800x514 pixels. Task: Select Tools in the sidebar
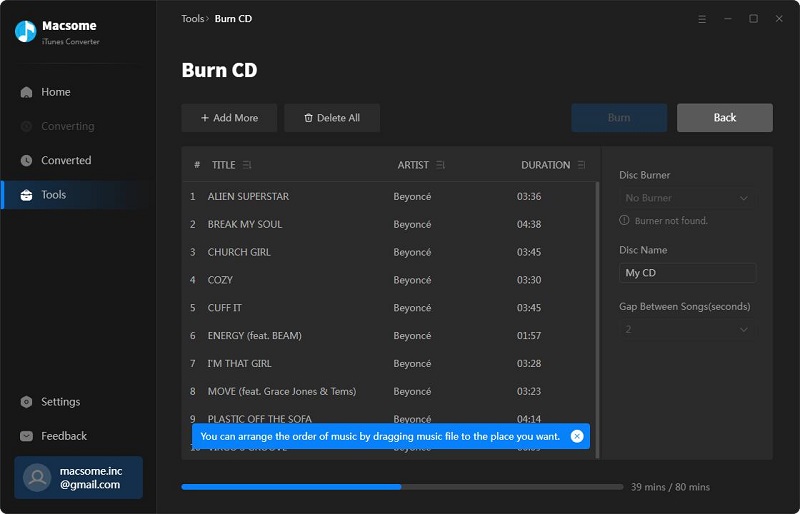77,194
